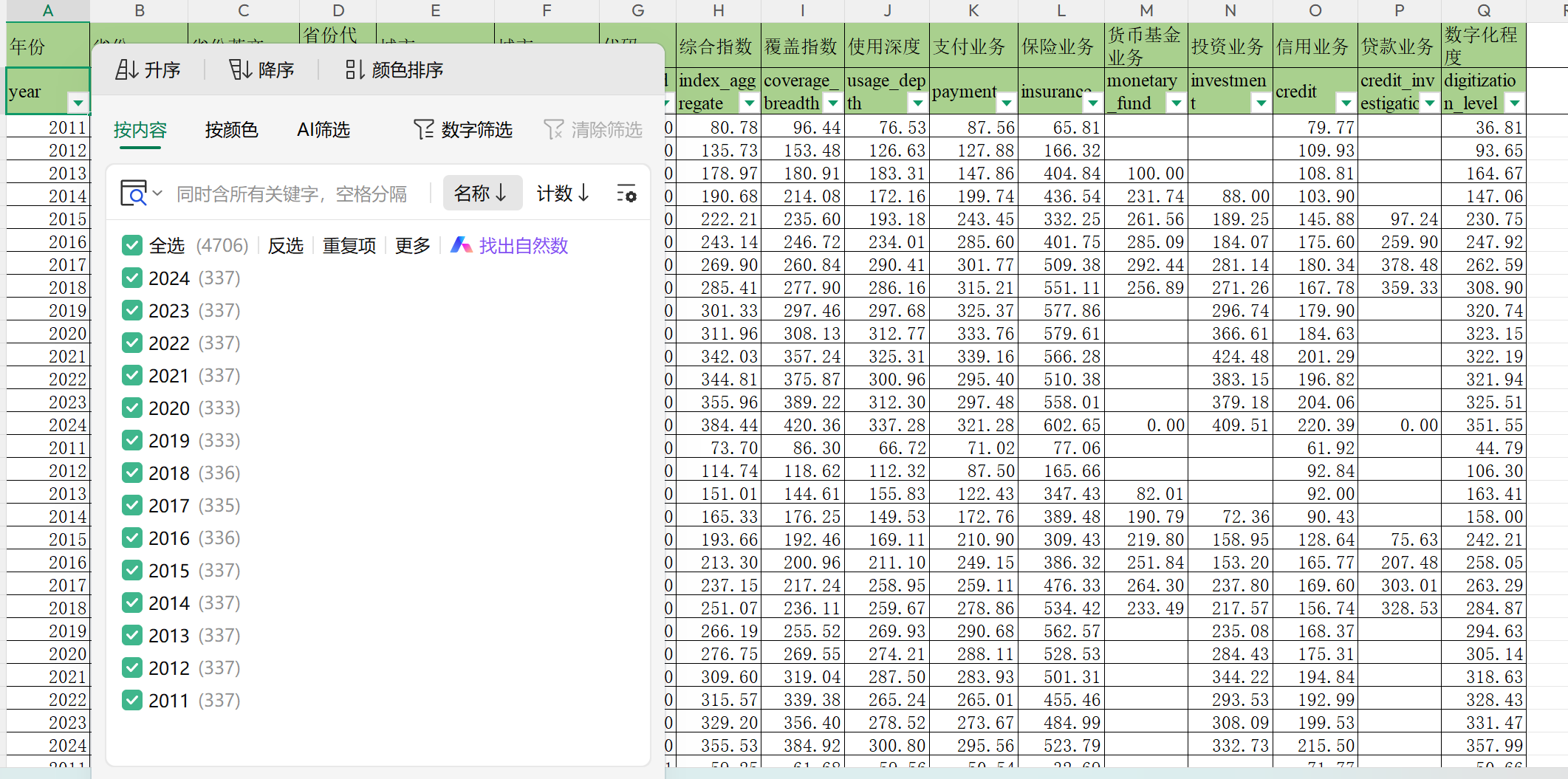Open filter list settings icon
Viewport: 1568px width, 779px height.
[x=626, y=193]
